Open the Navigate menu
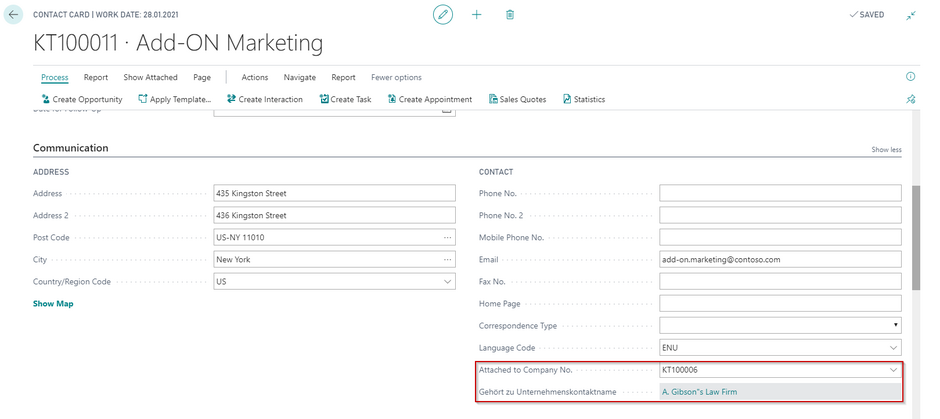The height and width of the screenshot is (419, 940). tap(299, 77)
